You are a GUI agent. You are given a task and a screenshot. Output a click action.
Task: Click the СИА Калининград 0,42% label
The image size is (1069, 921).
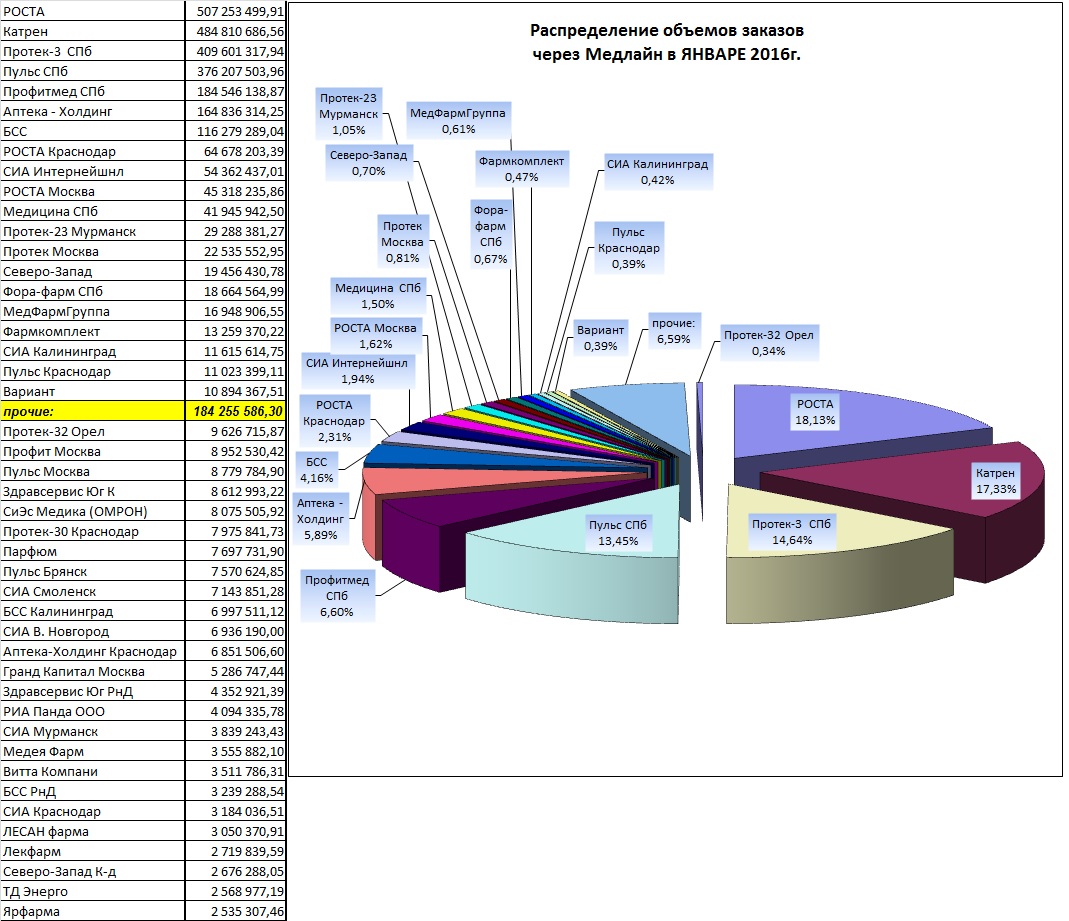pos(658,172)
